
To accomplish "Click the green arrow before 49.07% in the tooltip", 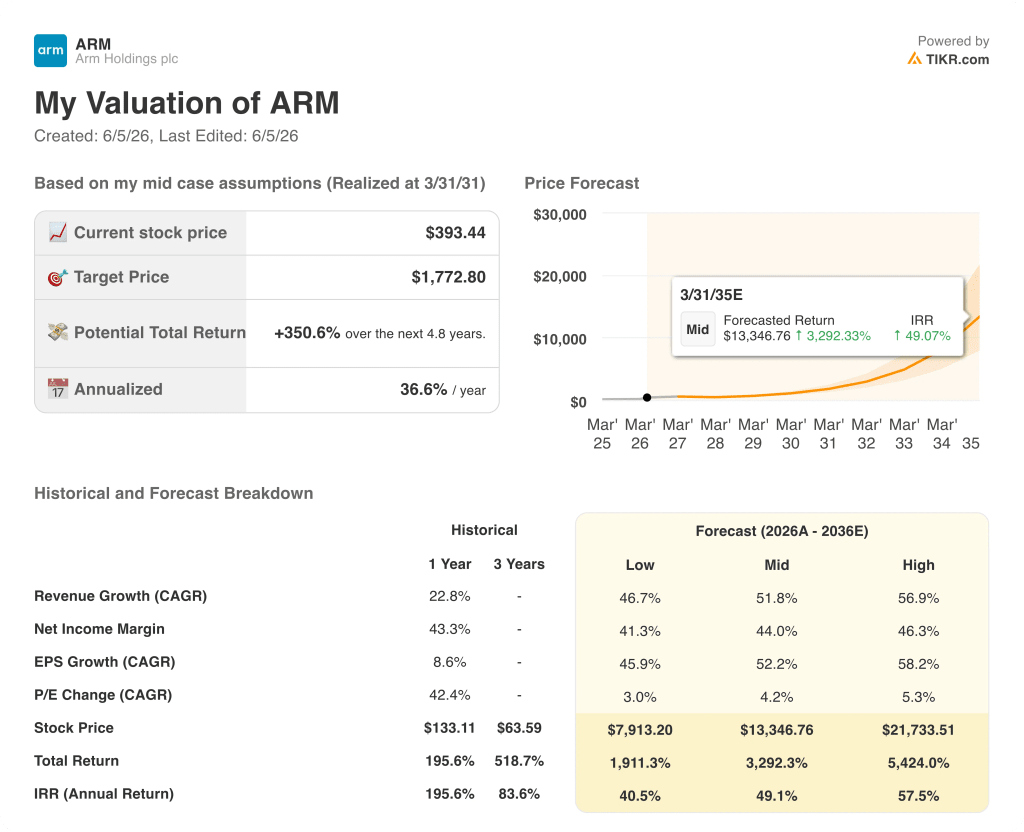I will pos(897,336).
